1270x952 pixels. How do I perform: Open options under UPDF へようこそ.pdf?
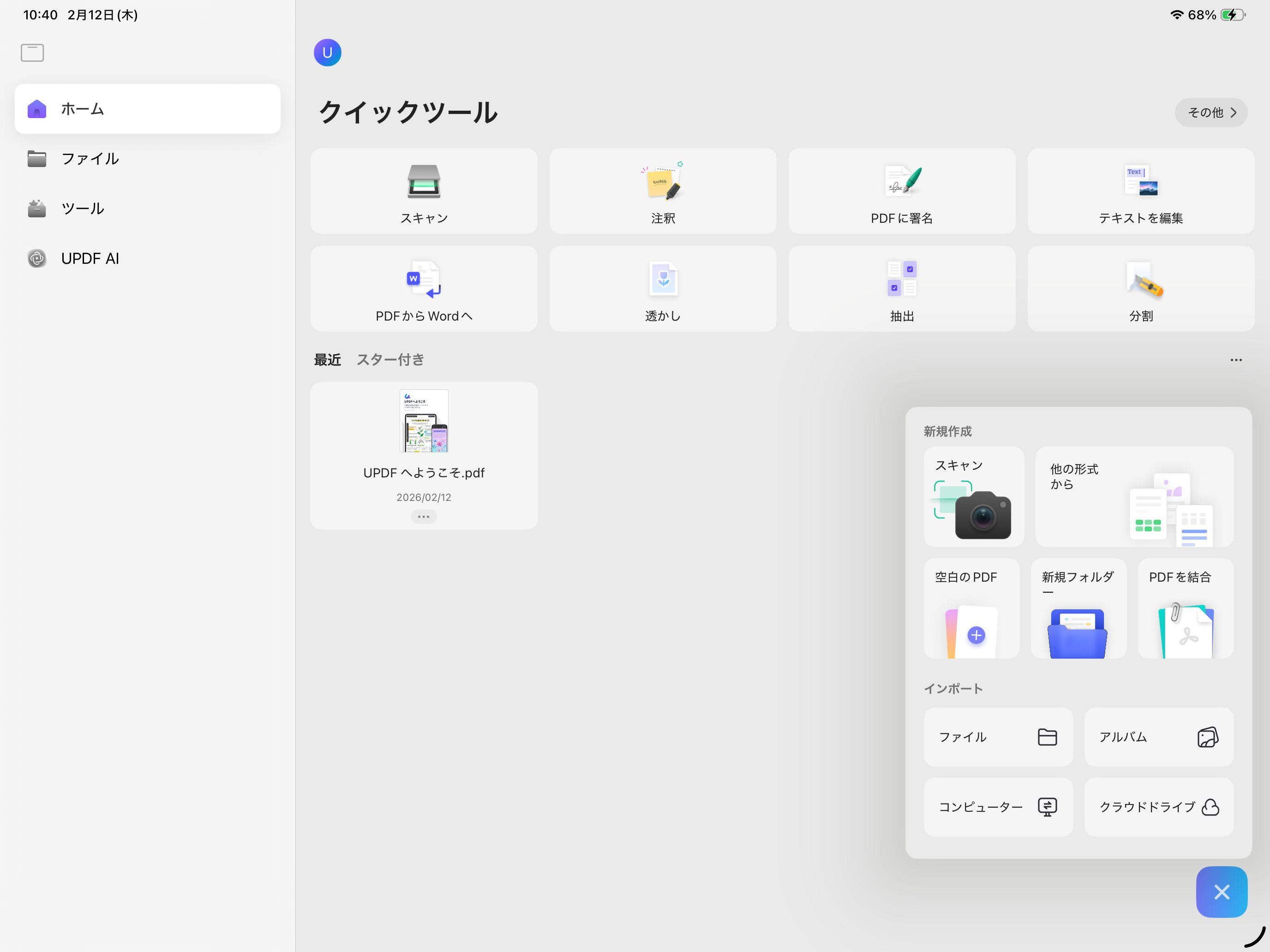coord(424,517)
